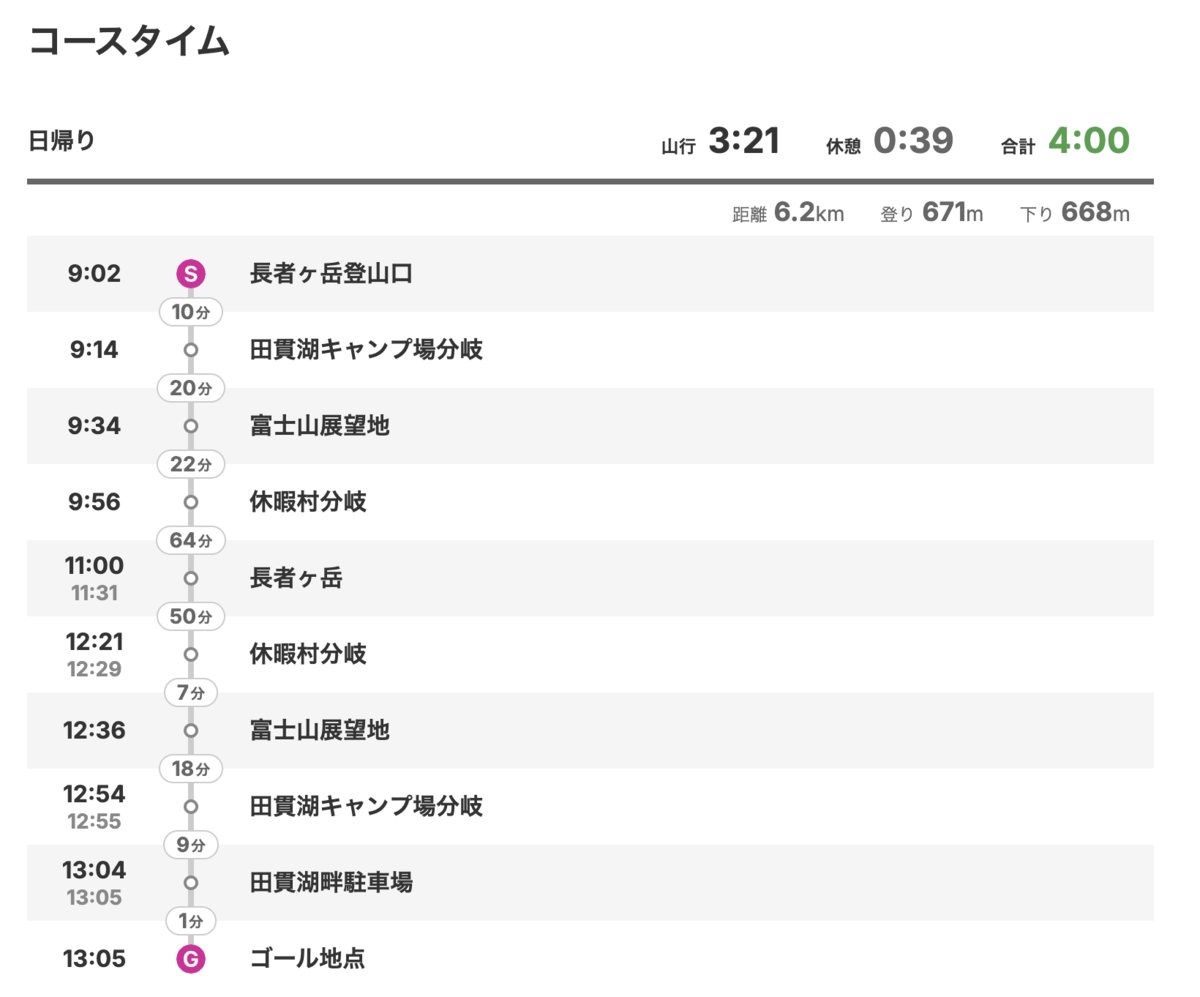
Task: Click the waypoint dot for 田貫湖畔駐車場
Action: pos(190,883)
